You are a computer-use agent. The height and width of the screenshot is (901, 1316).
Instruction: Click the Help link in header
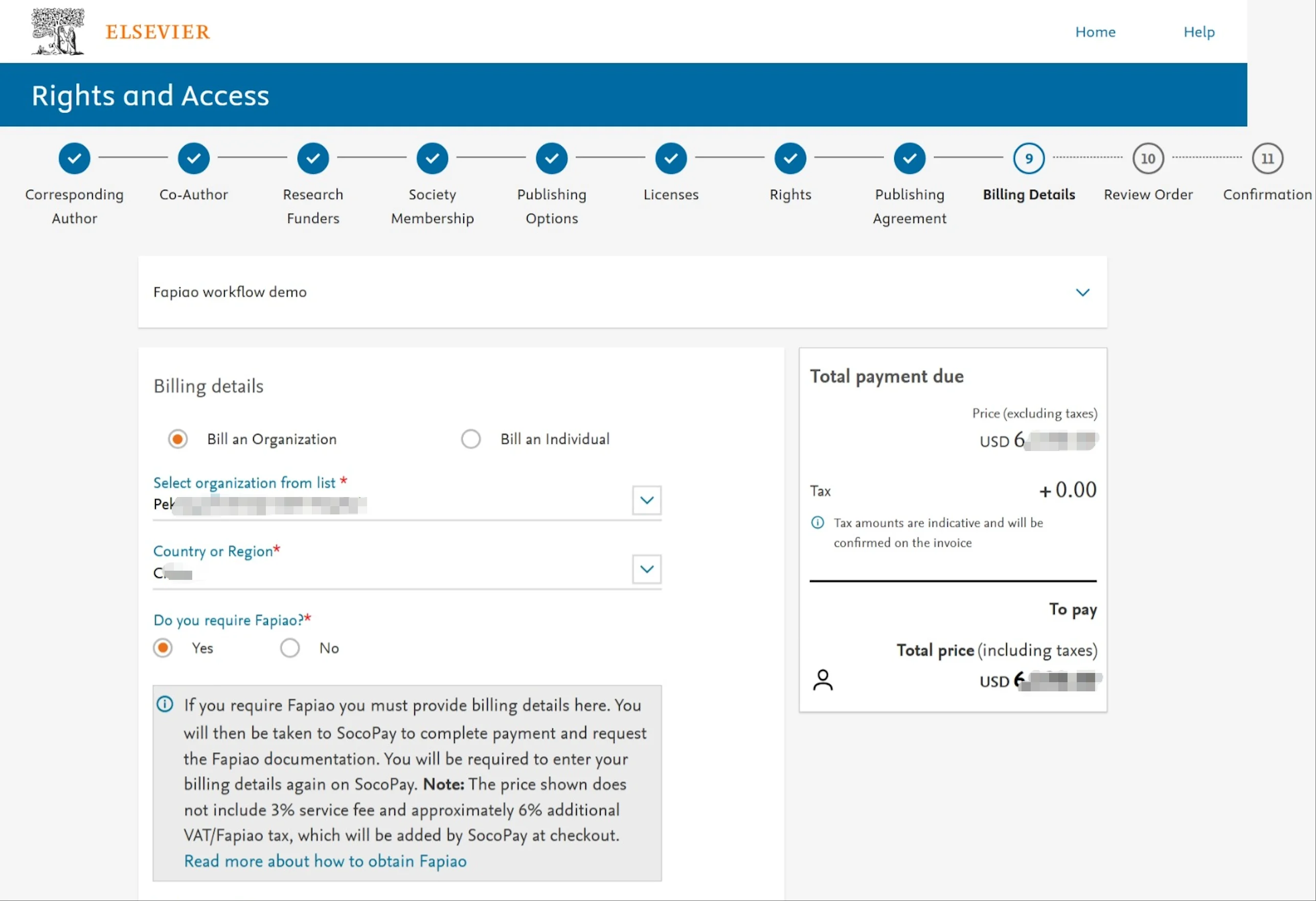[x=1199, y=32]
